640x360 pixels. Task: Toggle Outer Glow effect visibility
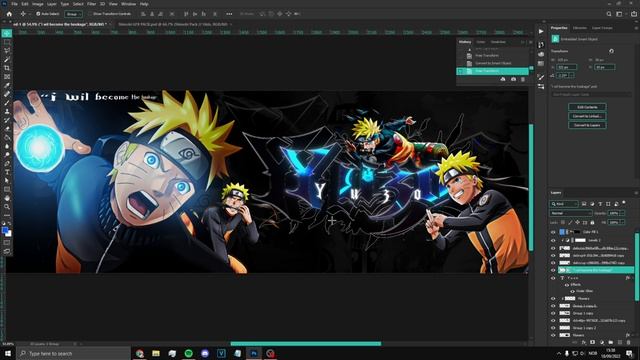pos(572,291)
